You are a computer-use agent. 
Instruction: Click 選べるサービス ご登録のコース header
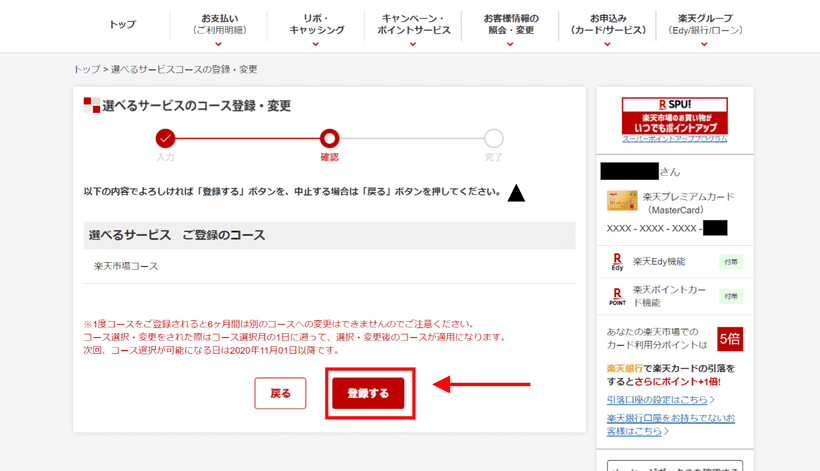point(329,235)
